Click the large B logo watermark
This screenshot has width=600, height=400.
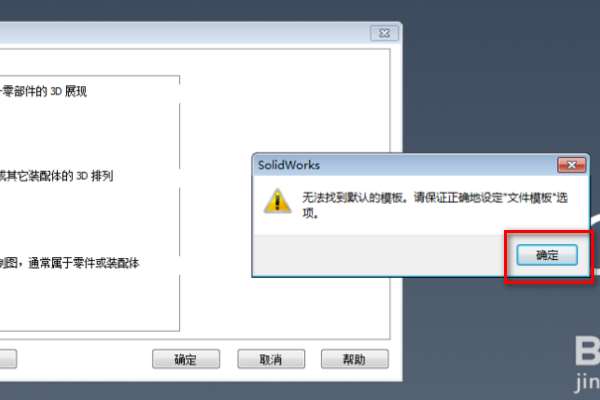587,350
